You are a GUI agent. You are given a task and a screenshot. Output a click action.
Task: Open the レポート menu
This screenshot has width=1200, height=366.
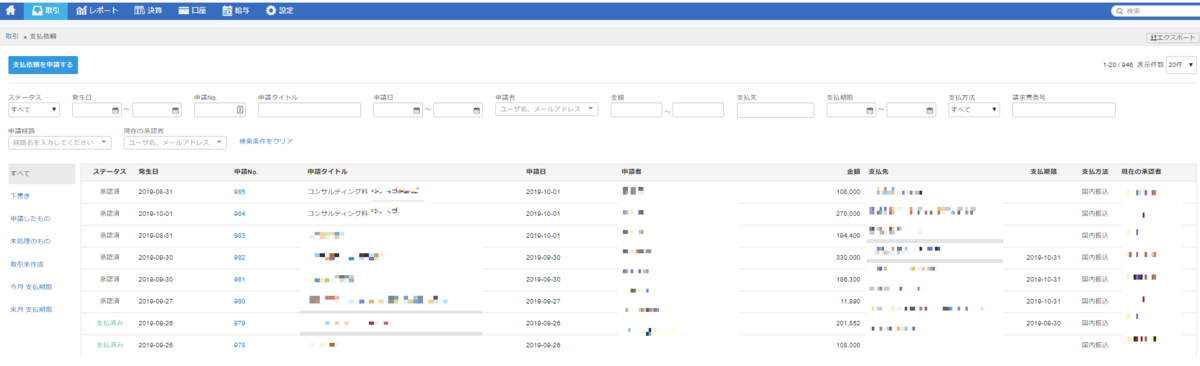[x=96, y=10]
